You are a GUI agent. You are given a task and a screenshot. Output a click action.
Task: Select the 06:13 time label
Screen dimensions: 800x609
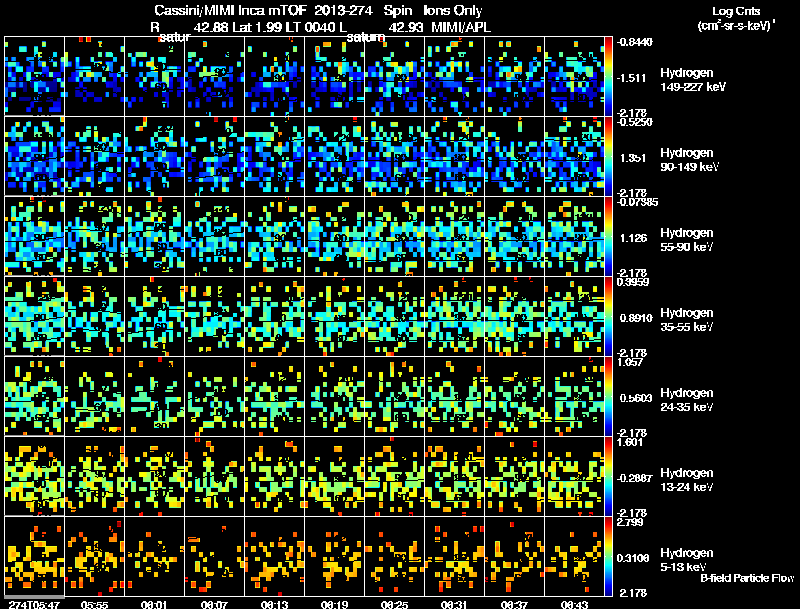(274, 605)
